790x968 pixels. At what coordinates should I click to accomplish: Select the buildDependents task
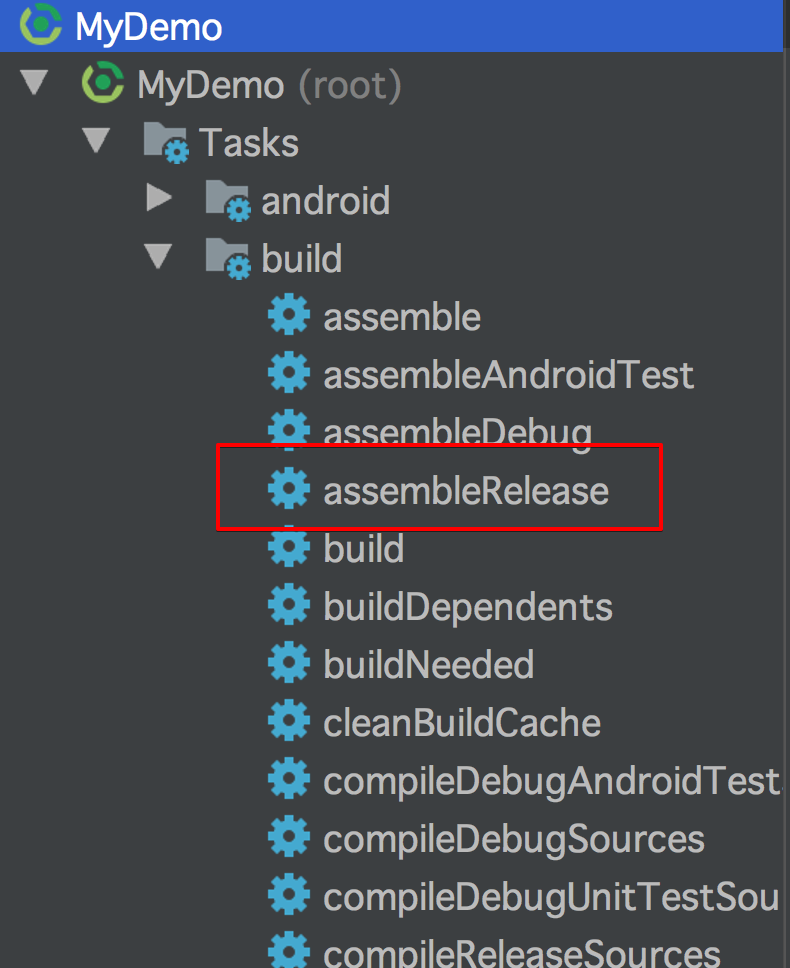click(468, 605)
